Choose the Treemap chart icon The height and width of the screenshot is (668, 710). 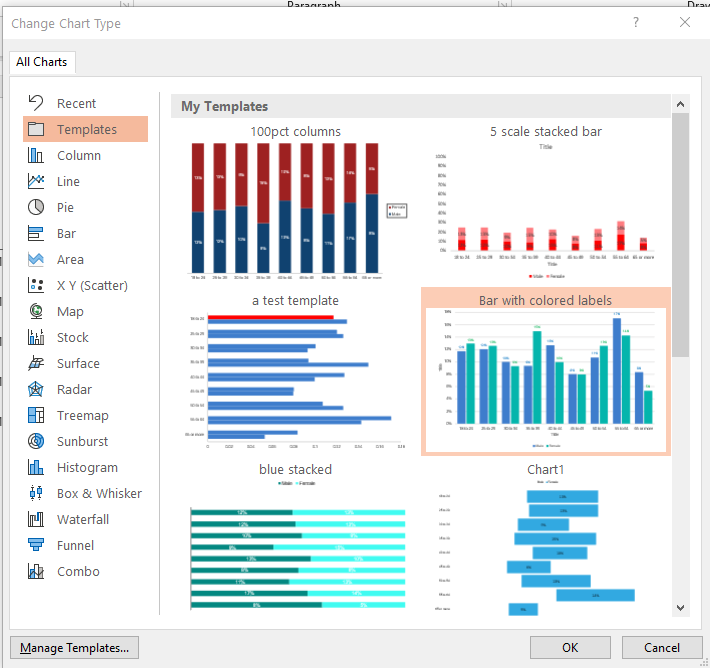[x=36, y=416]
